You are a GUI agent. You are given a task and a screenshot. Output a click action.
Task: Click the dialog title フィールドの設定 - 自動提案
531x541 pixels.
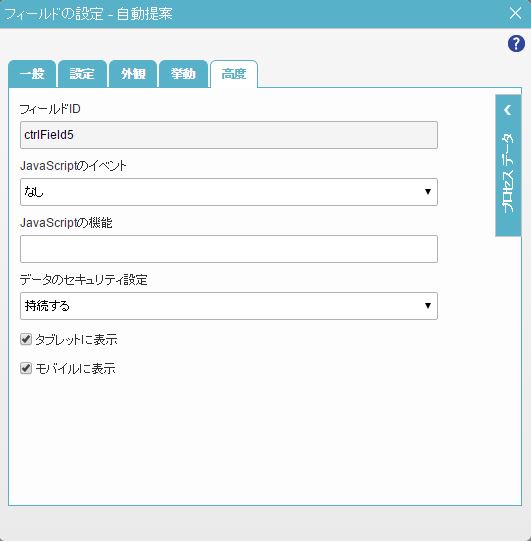pos(88,14)
